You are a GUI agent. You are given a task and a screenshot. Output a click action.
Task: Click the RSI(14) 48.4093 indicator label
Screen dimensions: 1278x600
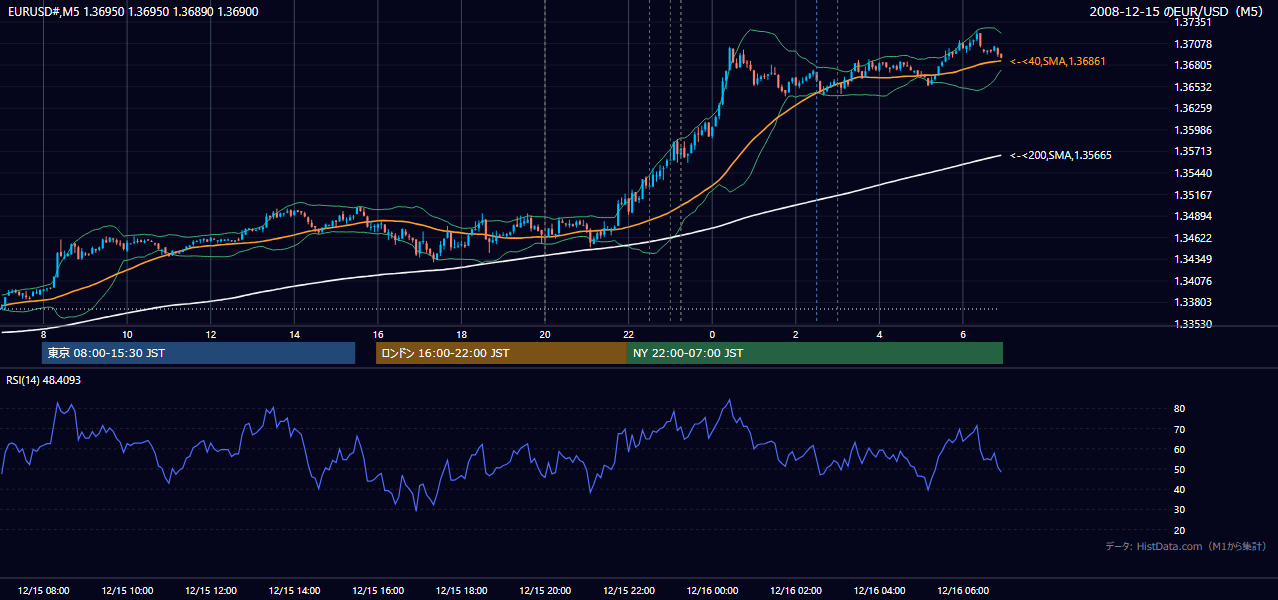click(44, 380)
